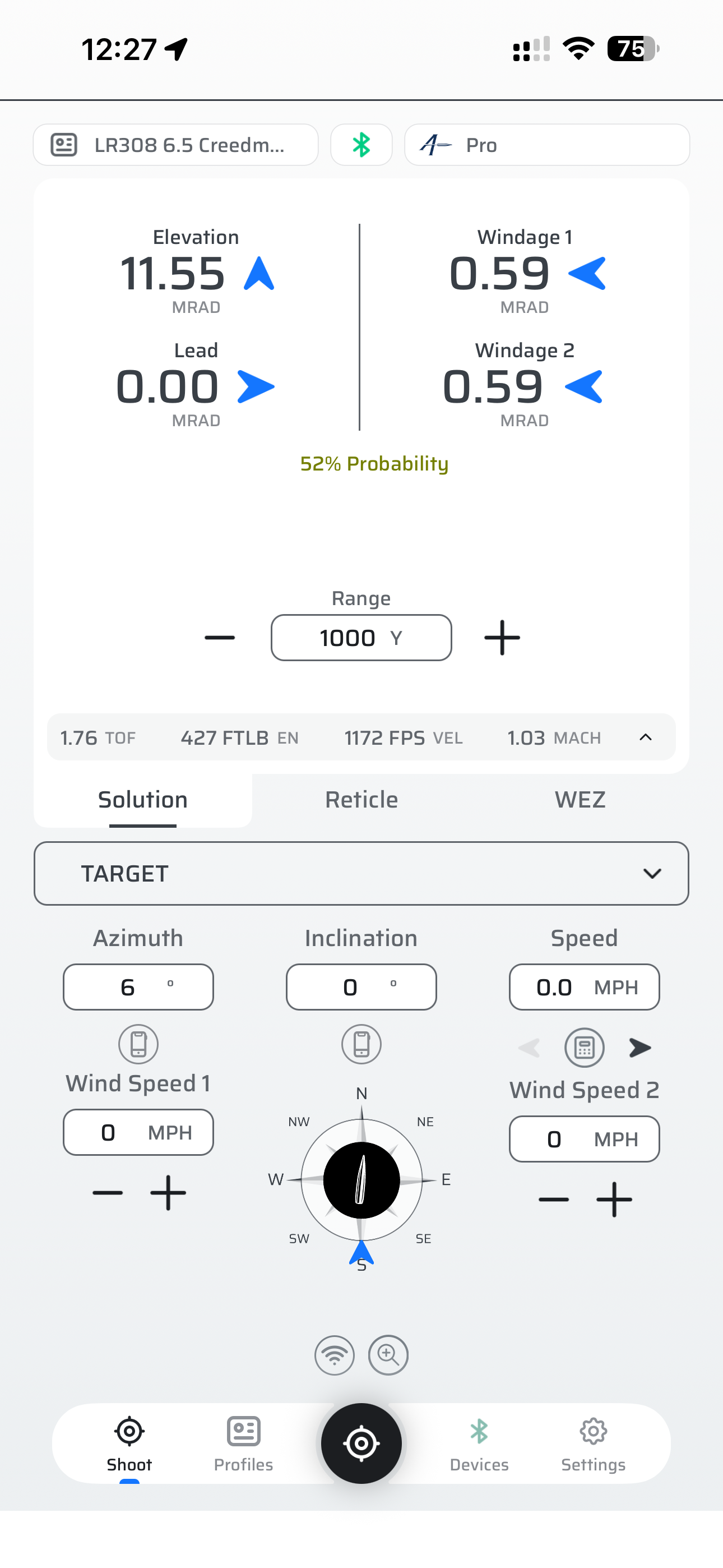
Task: Click the wind direction compass dial
Action: (361, 1180)
